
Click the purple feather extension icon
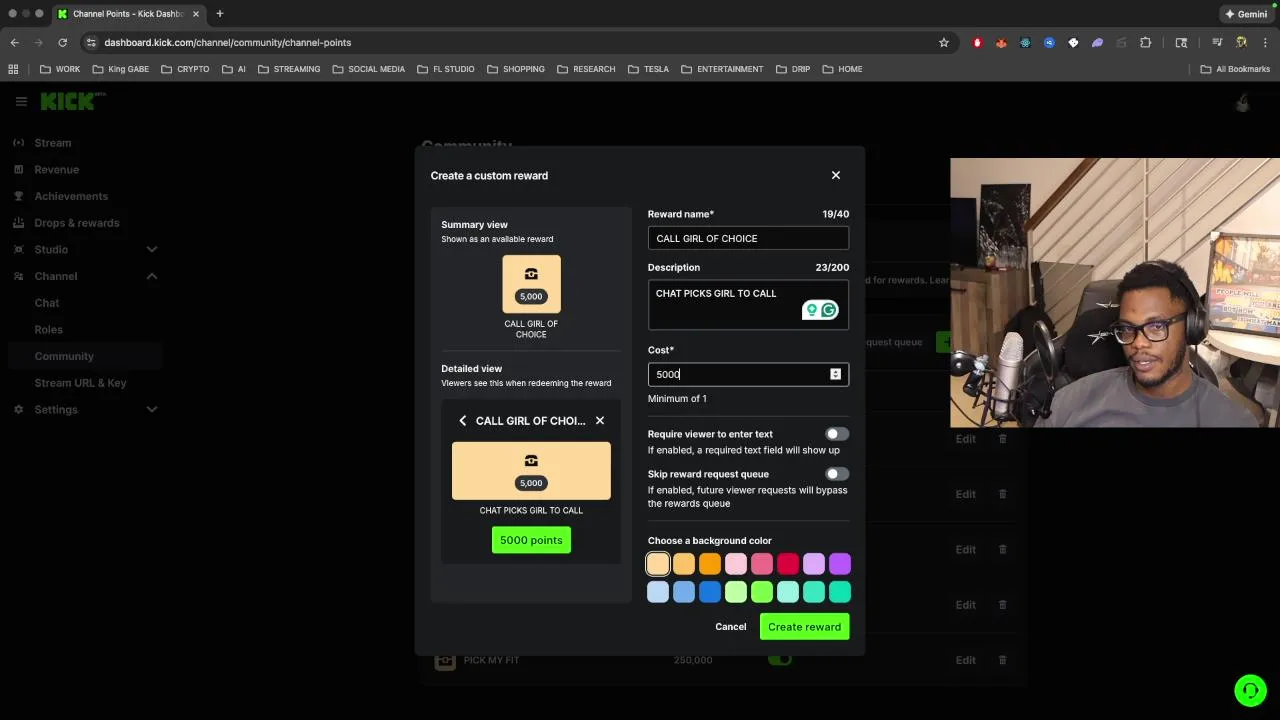coord(1097,43)
